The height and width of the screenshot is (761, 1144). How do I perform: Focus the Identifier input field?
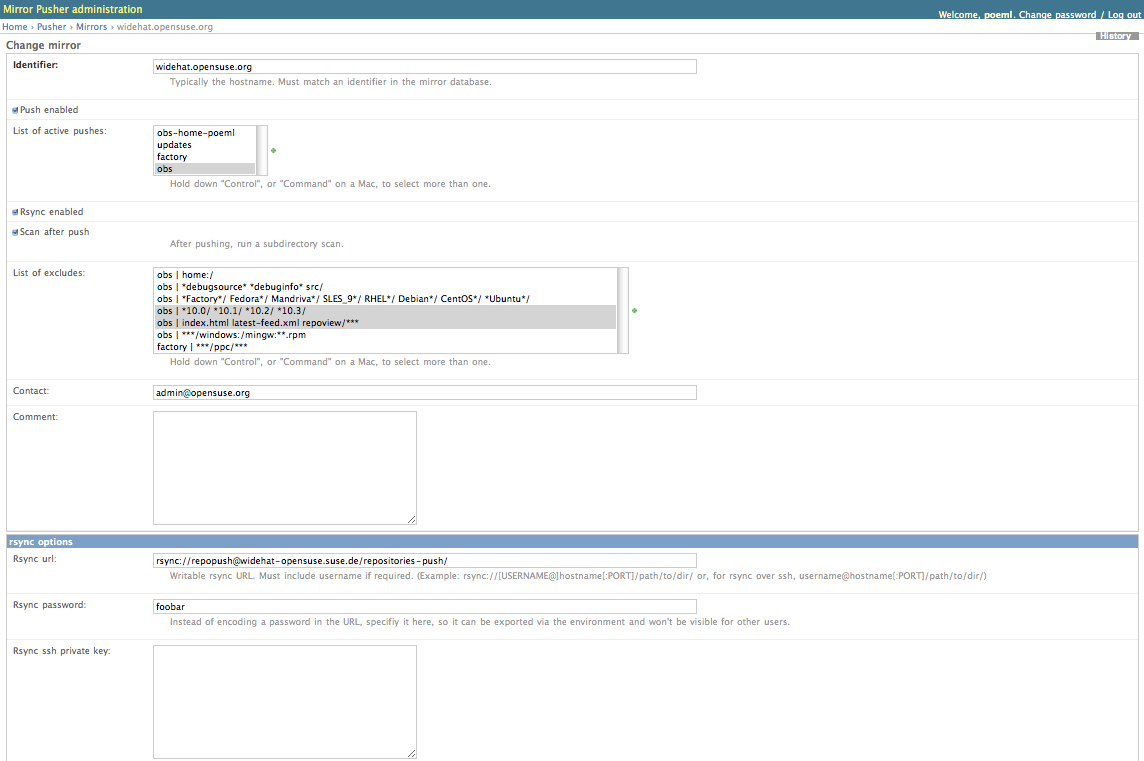pyautogui.click(x=425, y=66)
